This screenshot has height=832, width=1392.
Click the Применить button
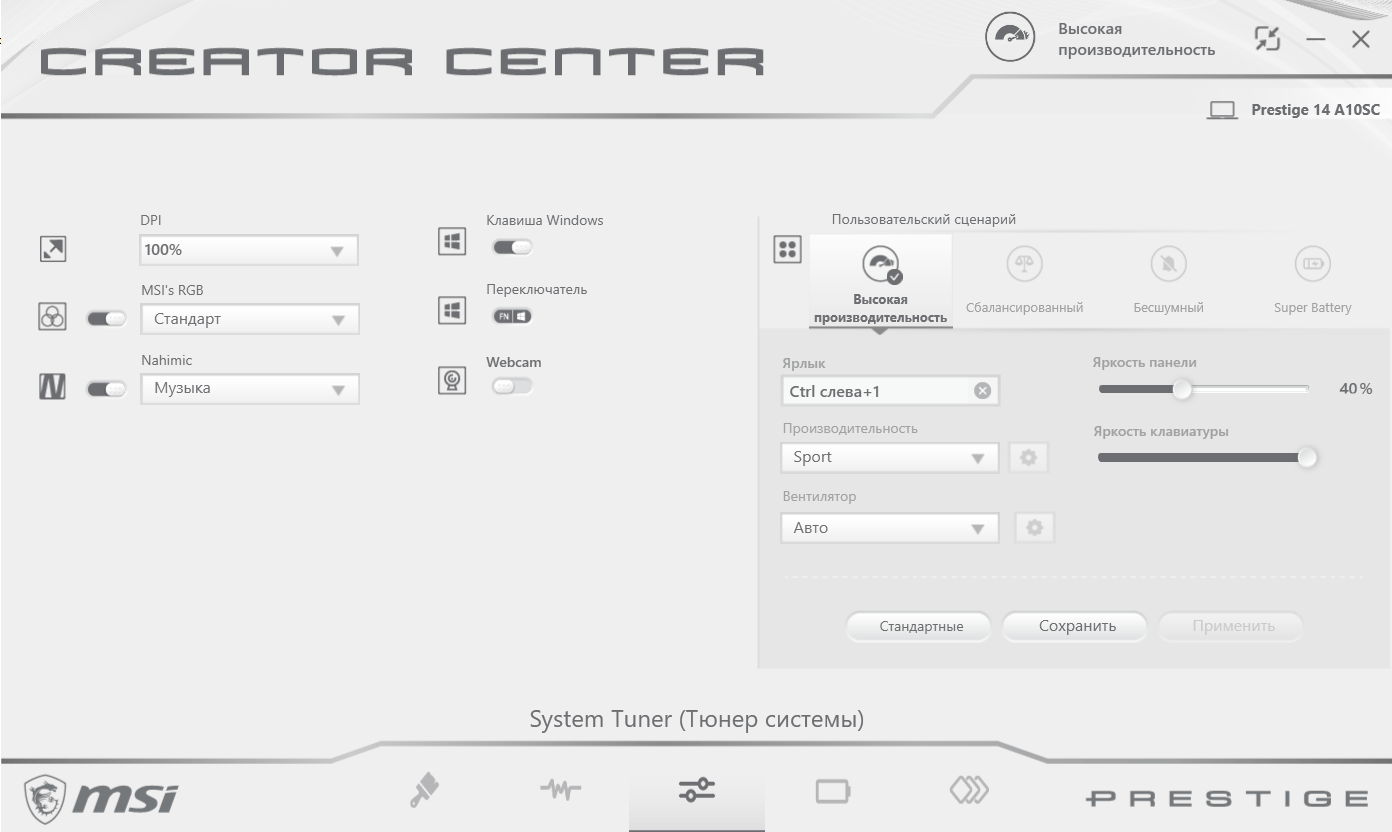[x=1232, y=627]
